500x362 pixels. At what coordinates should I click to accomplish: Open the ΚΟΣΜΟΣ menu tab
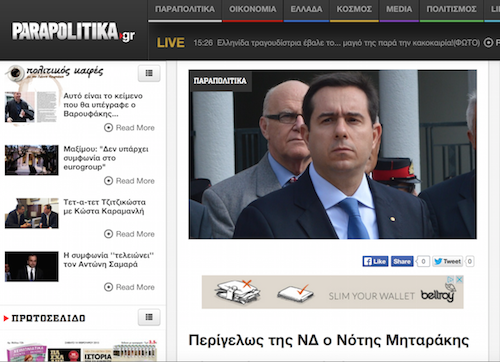pyautogui.click(x=354, y=9)
